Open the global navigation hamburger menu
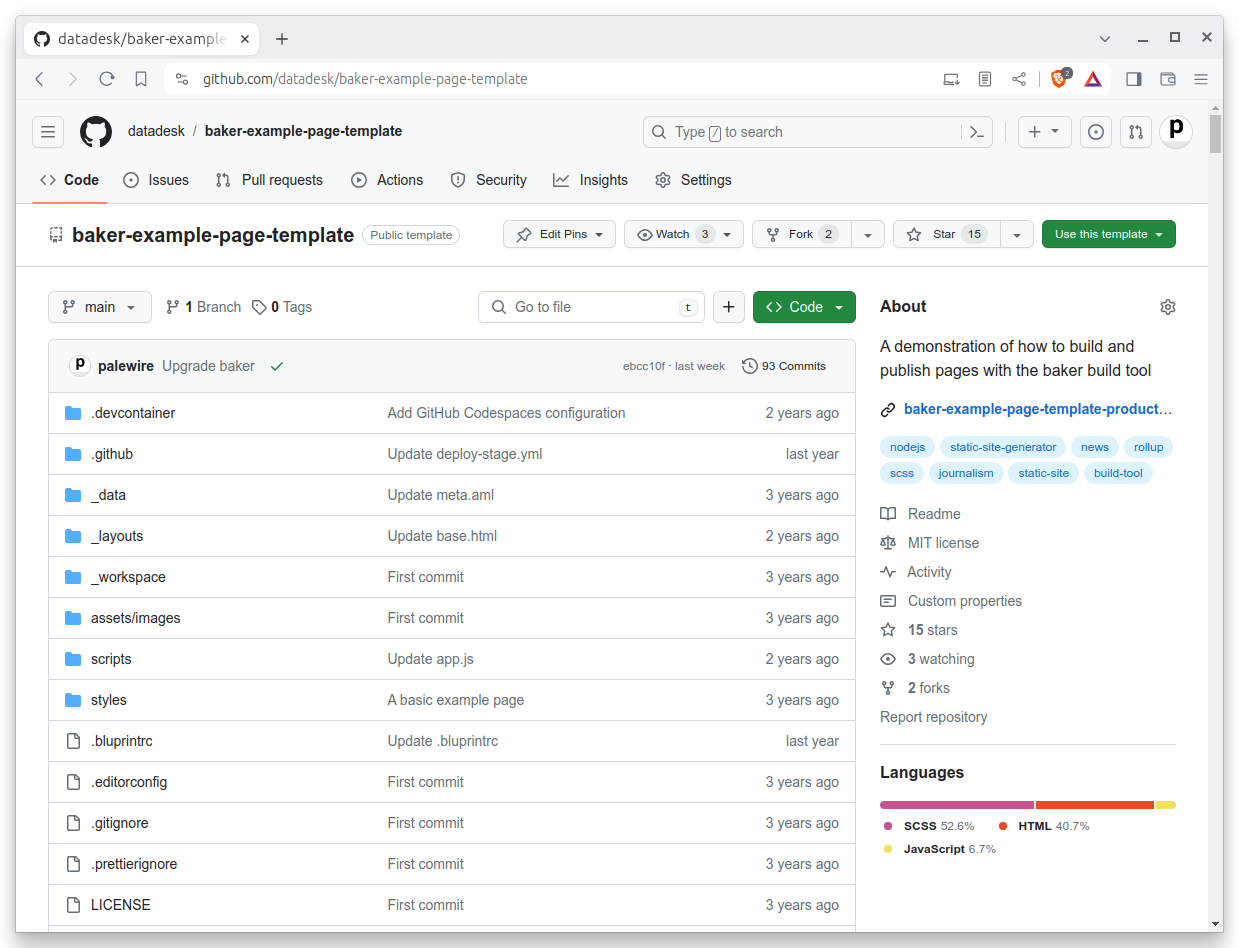Screen dimensions: 1239x948 click(x=48, y=132)
